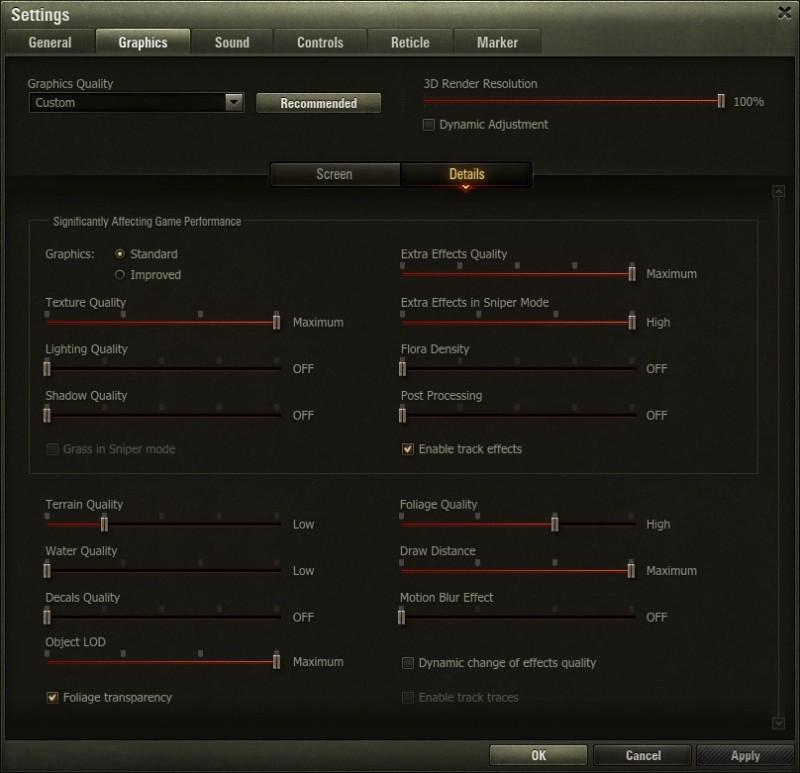Click the scrollbar down arrow
The width and height of the screenshot is (800, 773).
point(779,723)
